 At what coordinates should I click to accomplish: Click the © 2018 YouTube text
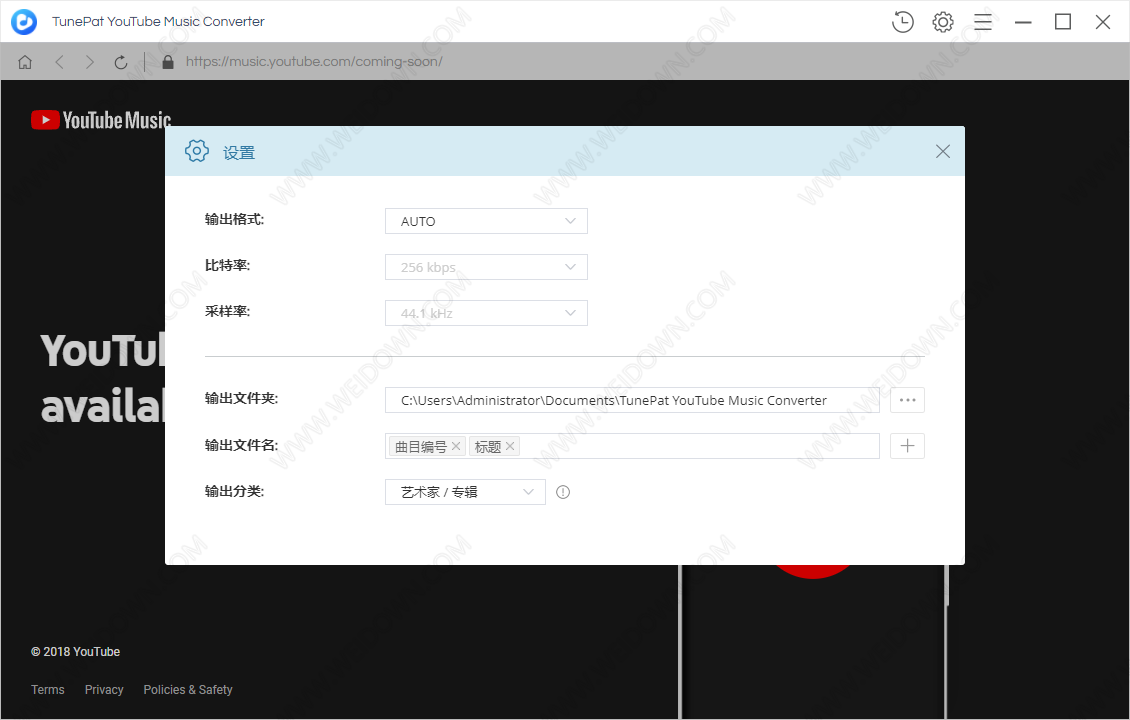pyautogui.click(x=76, y=652)
